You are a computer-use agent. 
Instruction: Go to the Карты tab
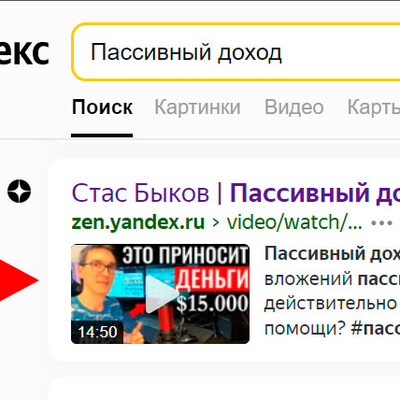[x=374, y=107]
